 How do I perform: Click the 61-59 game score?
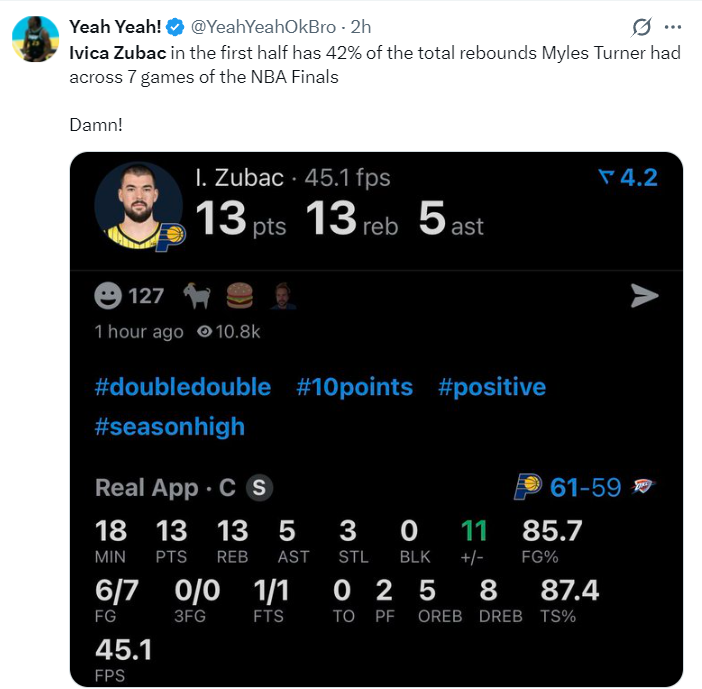[586, 487]
